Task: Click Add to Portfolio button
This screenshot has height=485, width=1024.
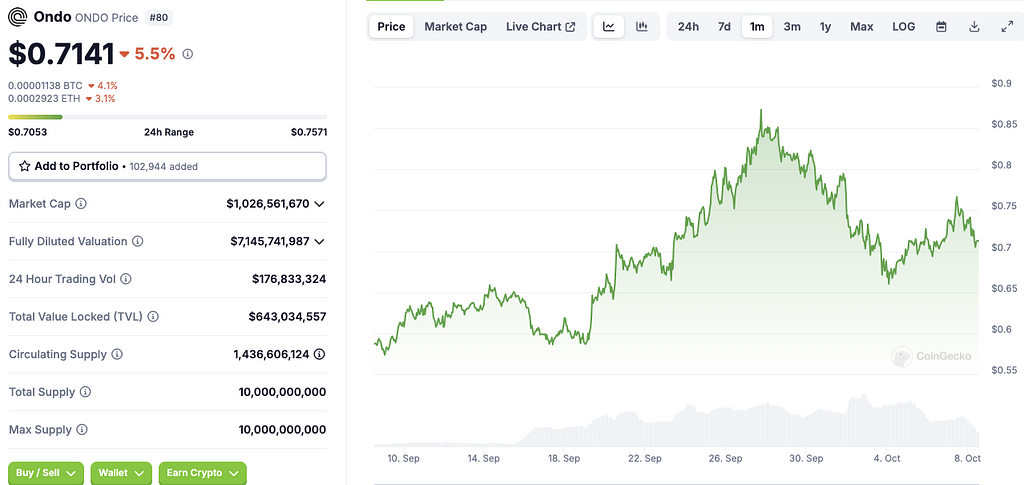Action: coord(167,166)
